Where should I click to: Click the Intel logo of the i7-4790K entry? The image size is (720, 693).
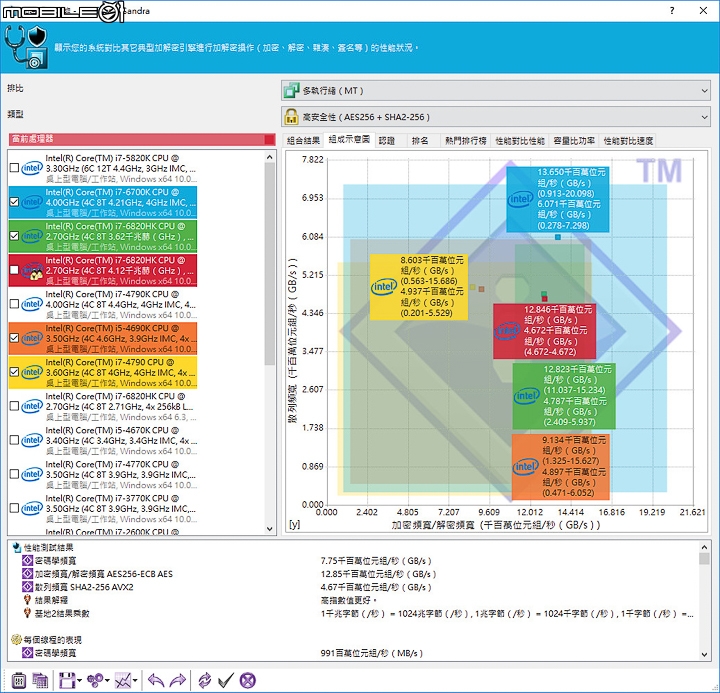32,304
